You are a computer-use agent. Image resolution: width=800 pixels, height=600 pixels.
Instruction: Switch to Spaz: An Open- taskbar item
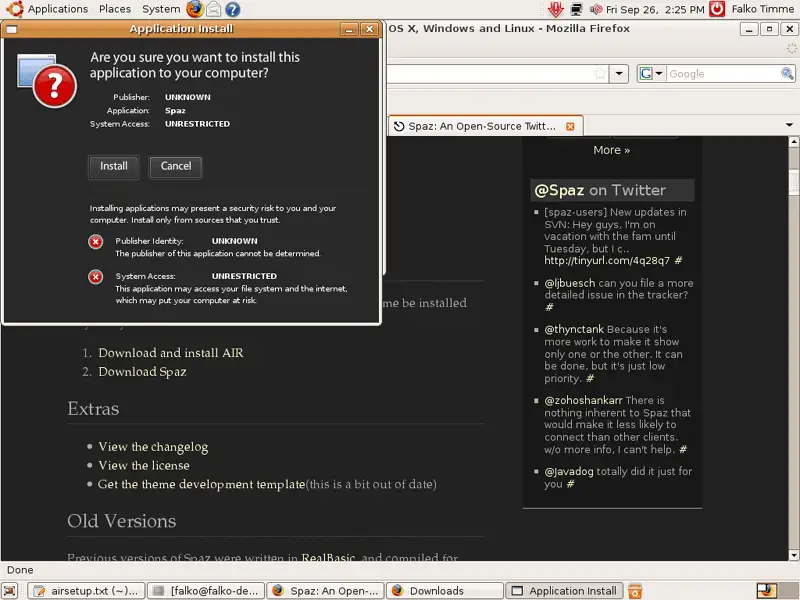[x=326, y=591]
